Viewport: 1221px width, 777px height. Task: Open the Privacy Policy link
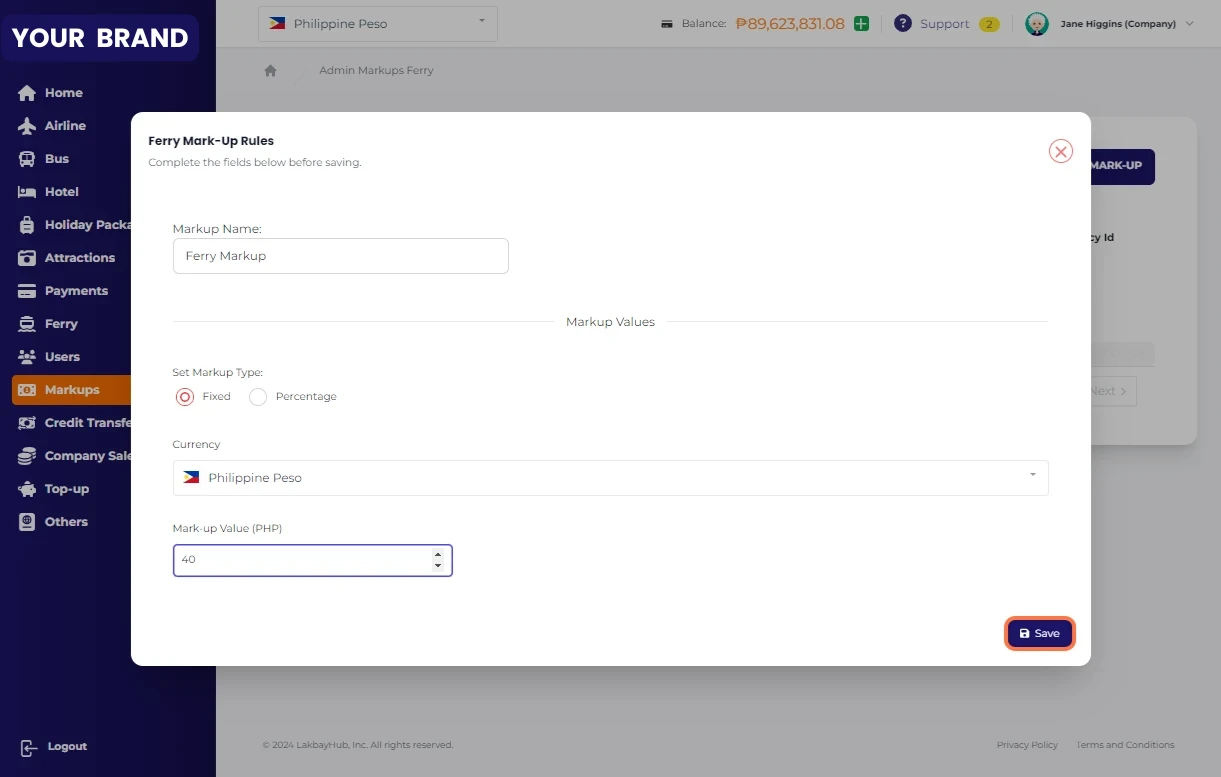pos(1027,745)
